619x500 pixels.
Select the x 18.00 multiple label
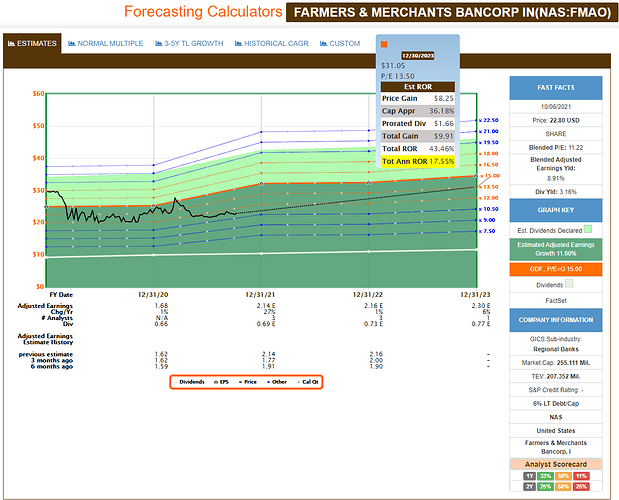[x=489, y=154]
